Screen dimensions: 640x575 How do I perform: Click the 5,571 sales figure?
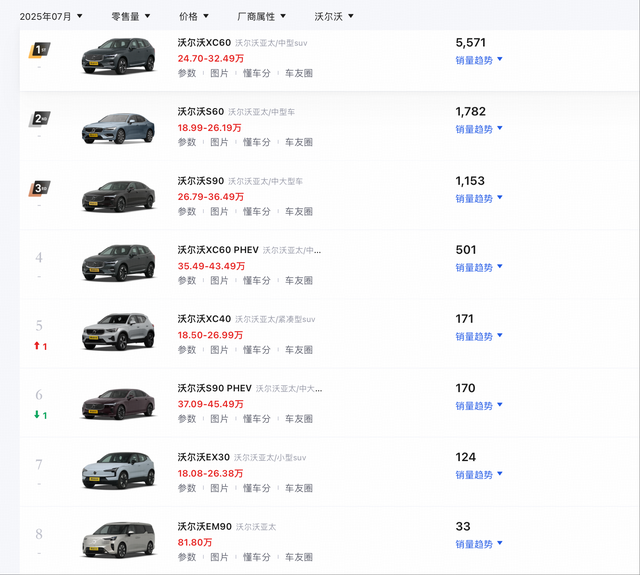point(471,43)
